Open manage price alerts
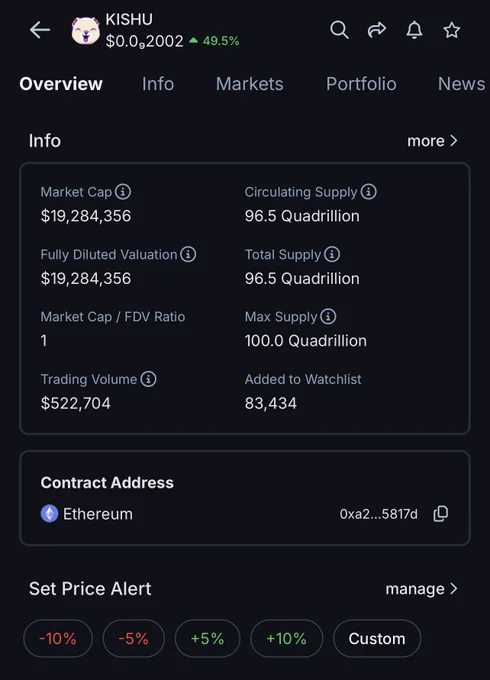Screen dimensions: 490x680 (421, 588)
